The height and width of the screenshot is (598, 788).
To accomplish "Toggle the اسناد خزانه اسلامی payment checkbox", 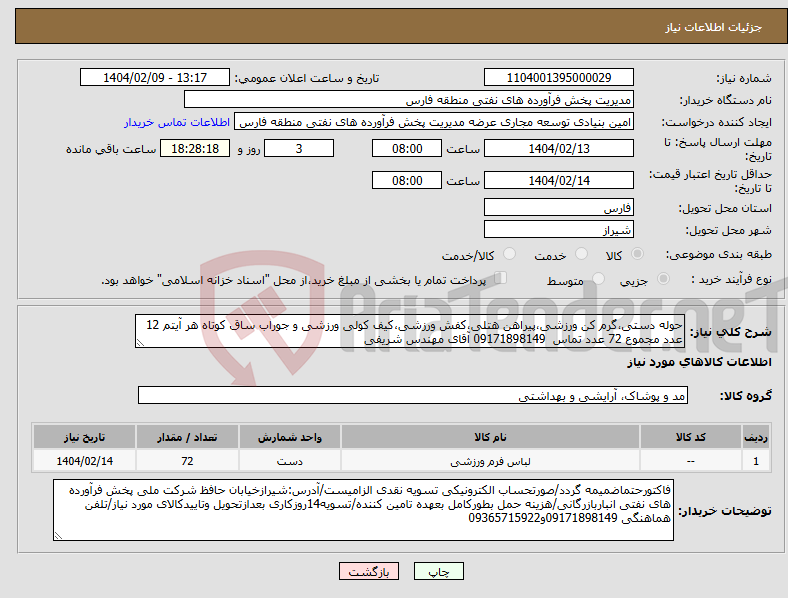I will [501, 277].
